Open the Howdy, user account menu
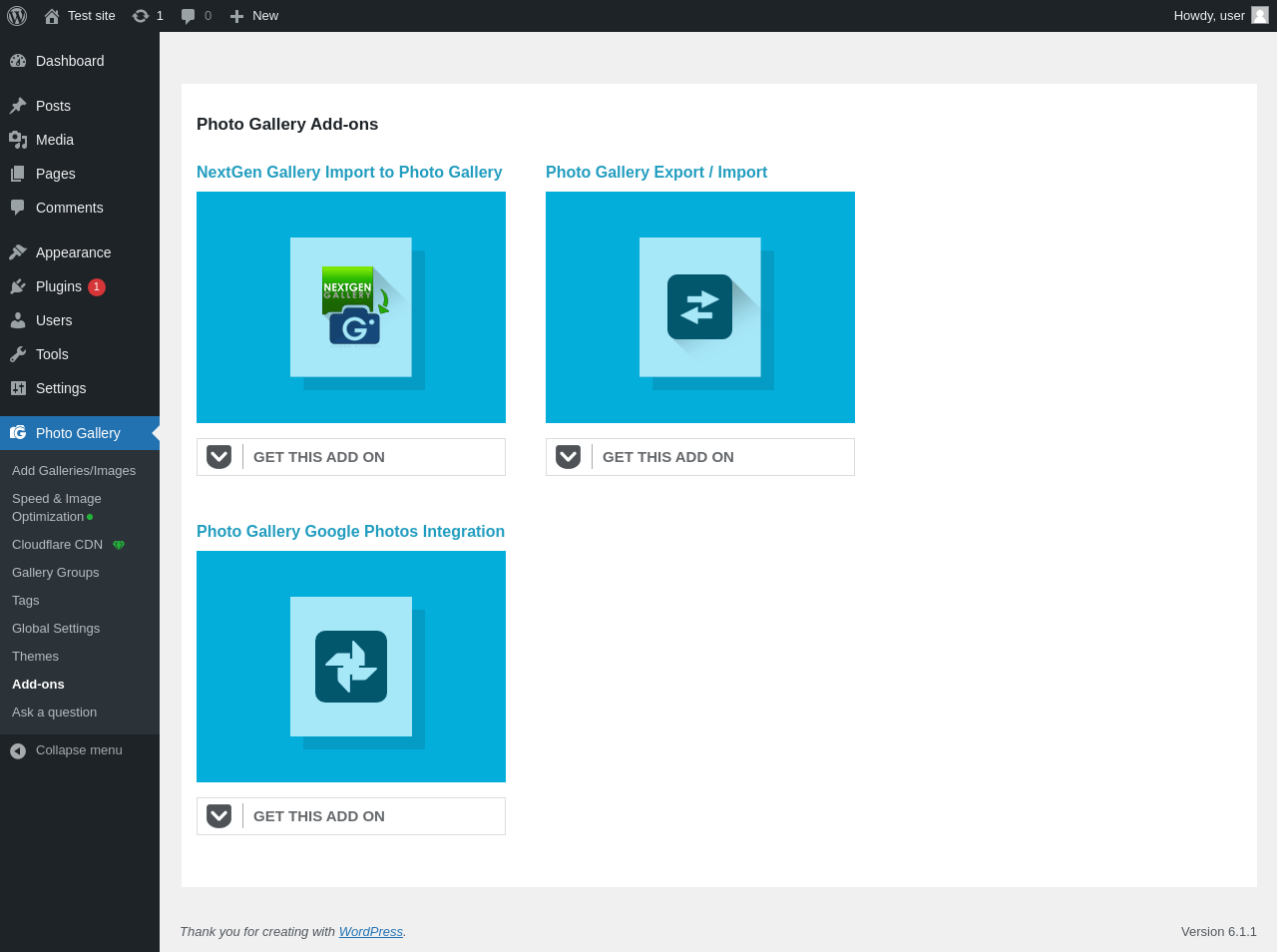This screenshot has height=952, width=1277. [x=1221, y=16]
